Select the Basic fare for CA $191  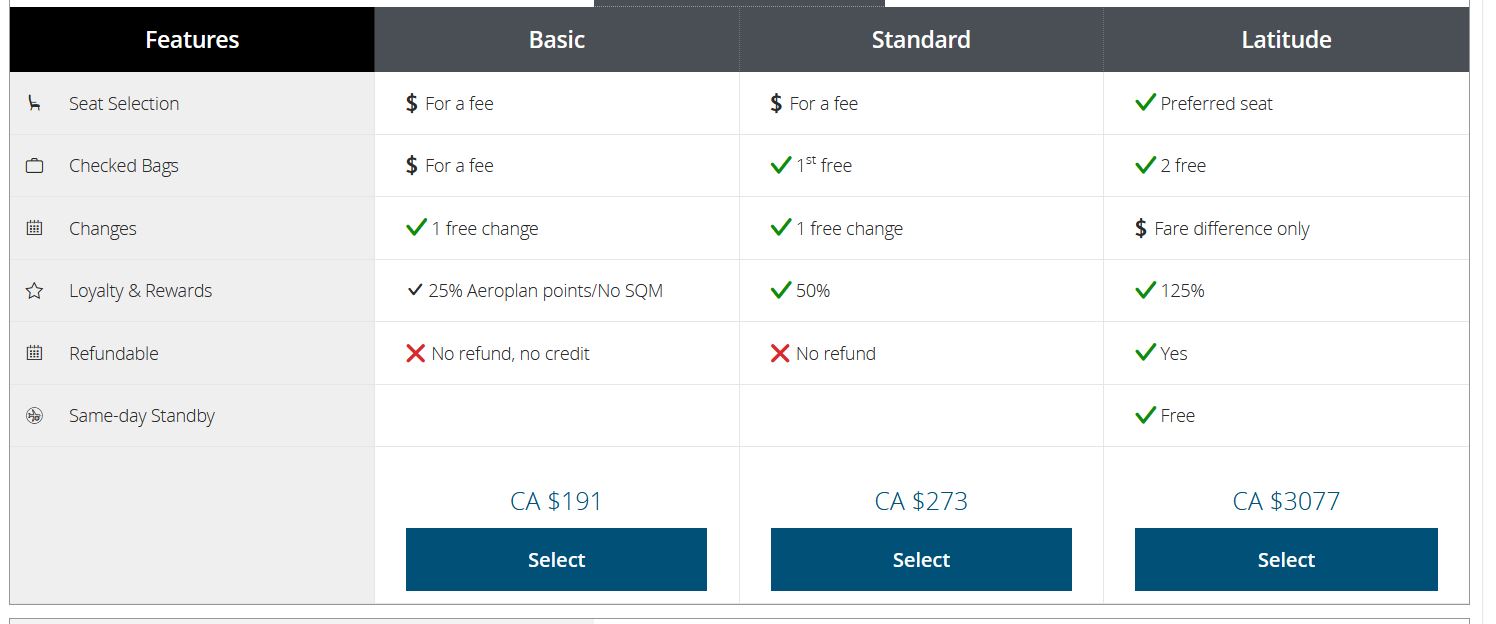tap(556, 560)
